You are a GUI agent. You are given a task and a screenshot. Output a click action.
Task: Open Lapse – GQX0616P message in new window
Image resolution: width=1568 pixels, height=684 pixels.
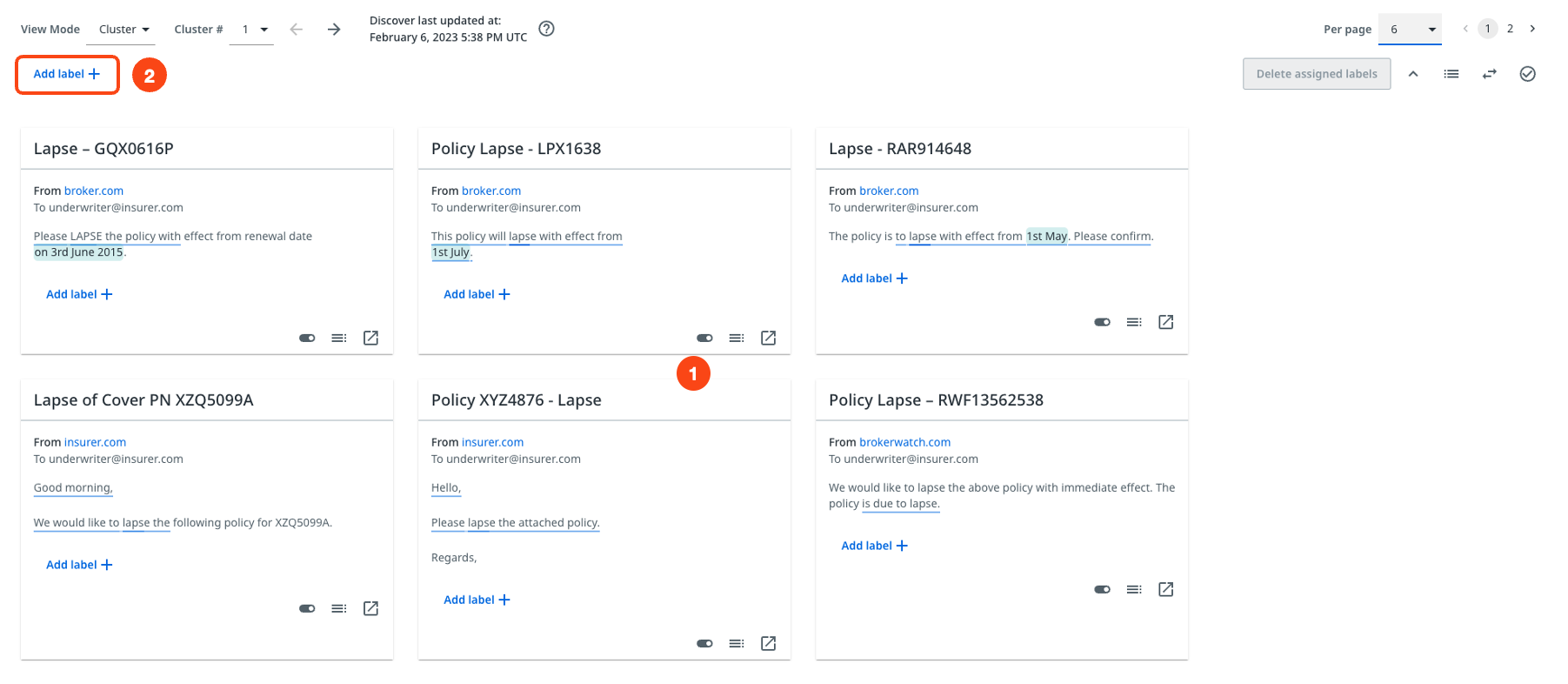(370, 338)
